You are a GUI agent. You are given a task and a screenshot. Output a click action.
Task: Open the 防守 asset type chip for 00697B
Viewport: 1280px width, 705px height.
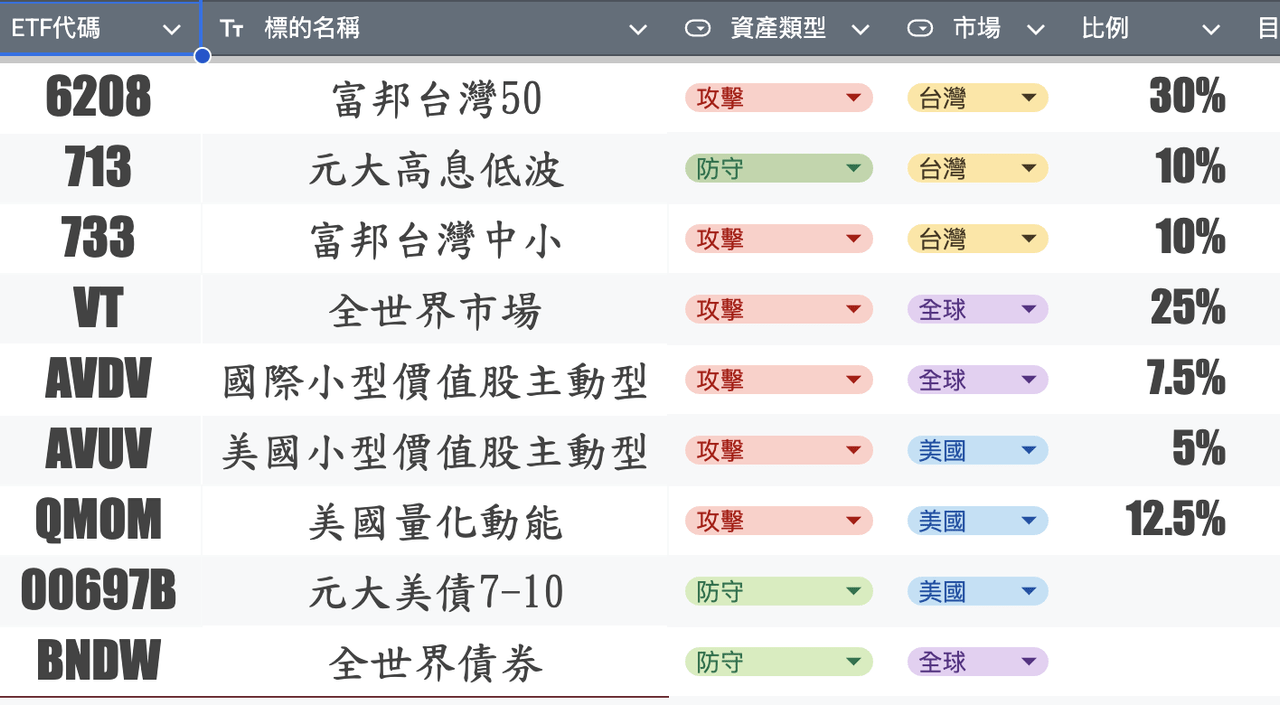[779, 591]
